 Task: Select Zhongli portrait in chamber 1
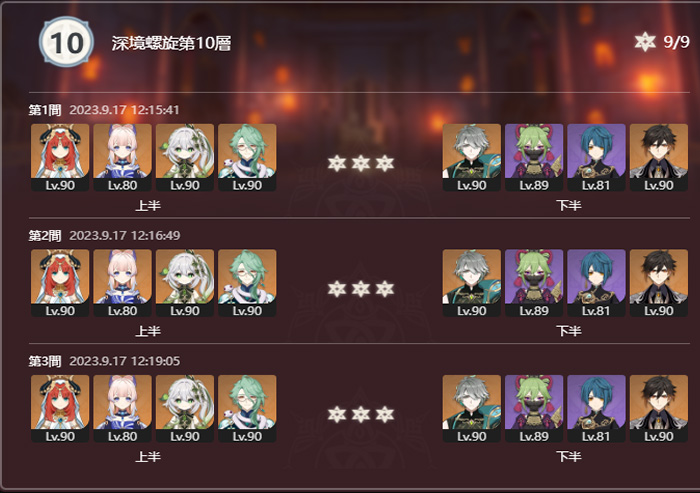coord(658,158)
